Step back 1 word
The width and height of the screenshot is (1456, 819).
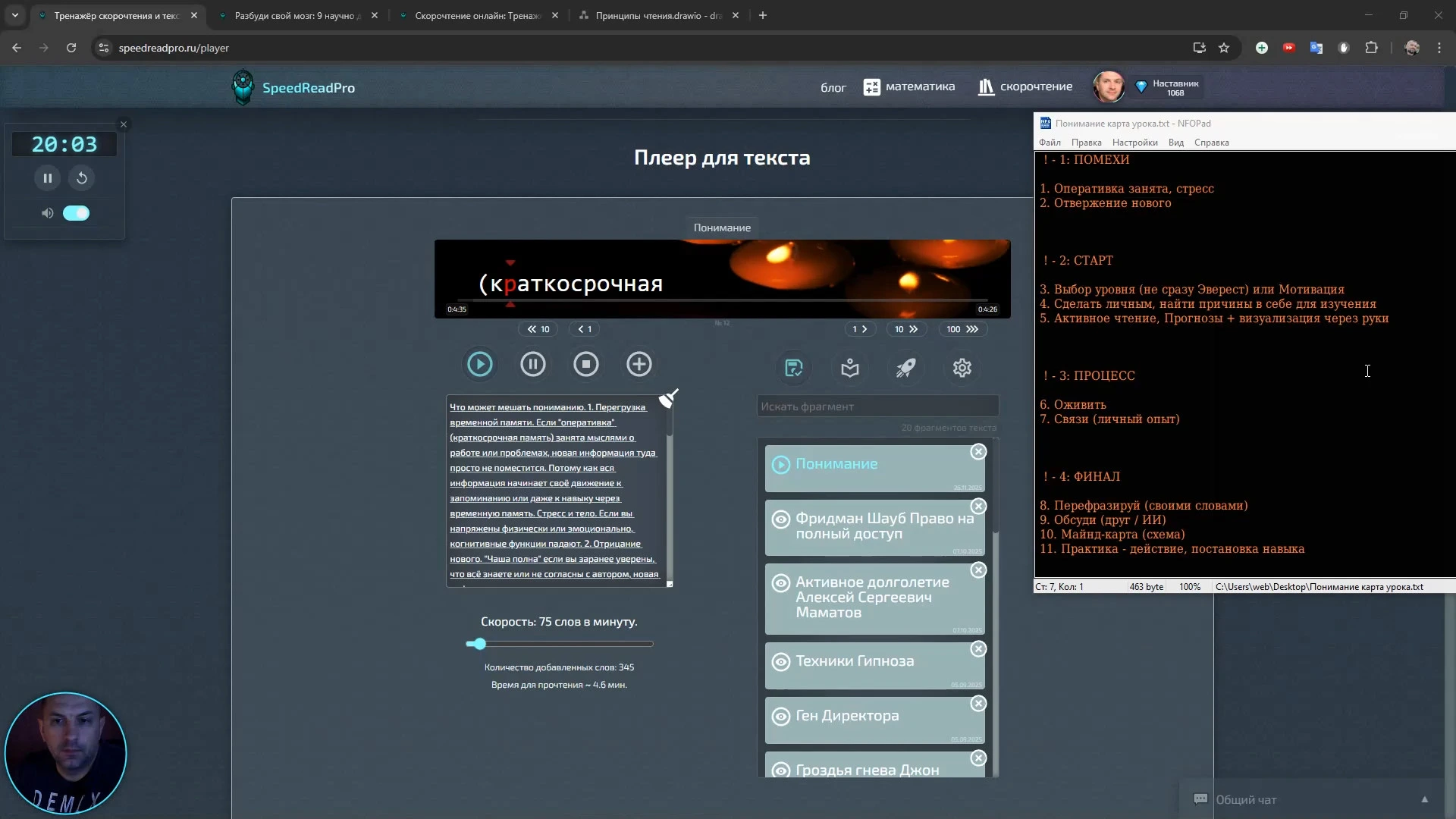click(585, 329)
